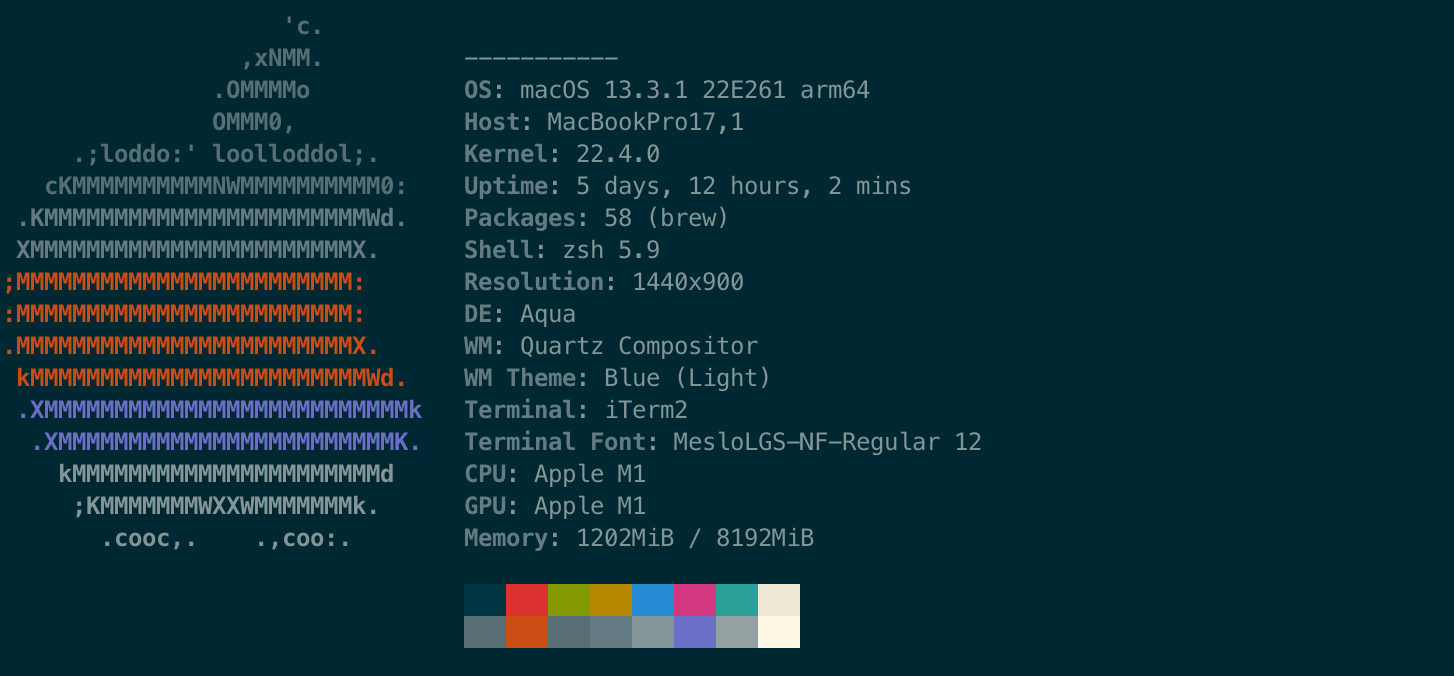Click the "Quartz Compositor" text
The width and height of the screenshot is (1454, 676).
click(x=638, y=347)
